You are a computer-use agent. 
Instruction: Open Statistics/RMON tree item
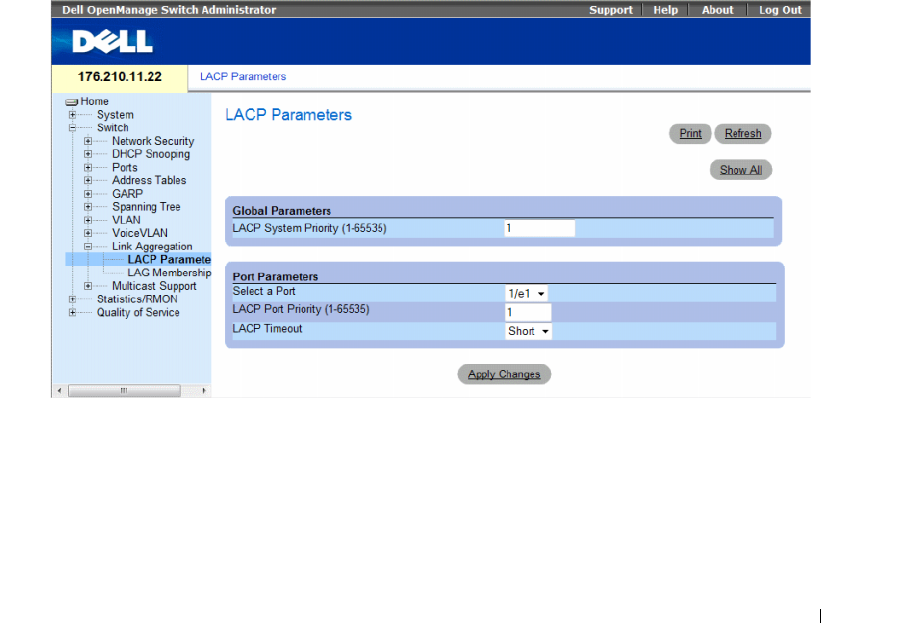pyautogui.click(x=137, y=299)
